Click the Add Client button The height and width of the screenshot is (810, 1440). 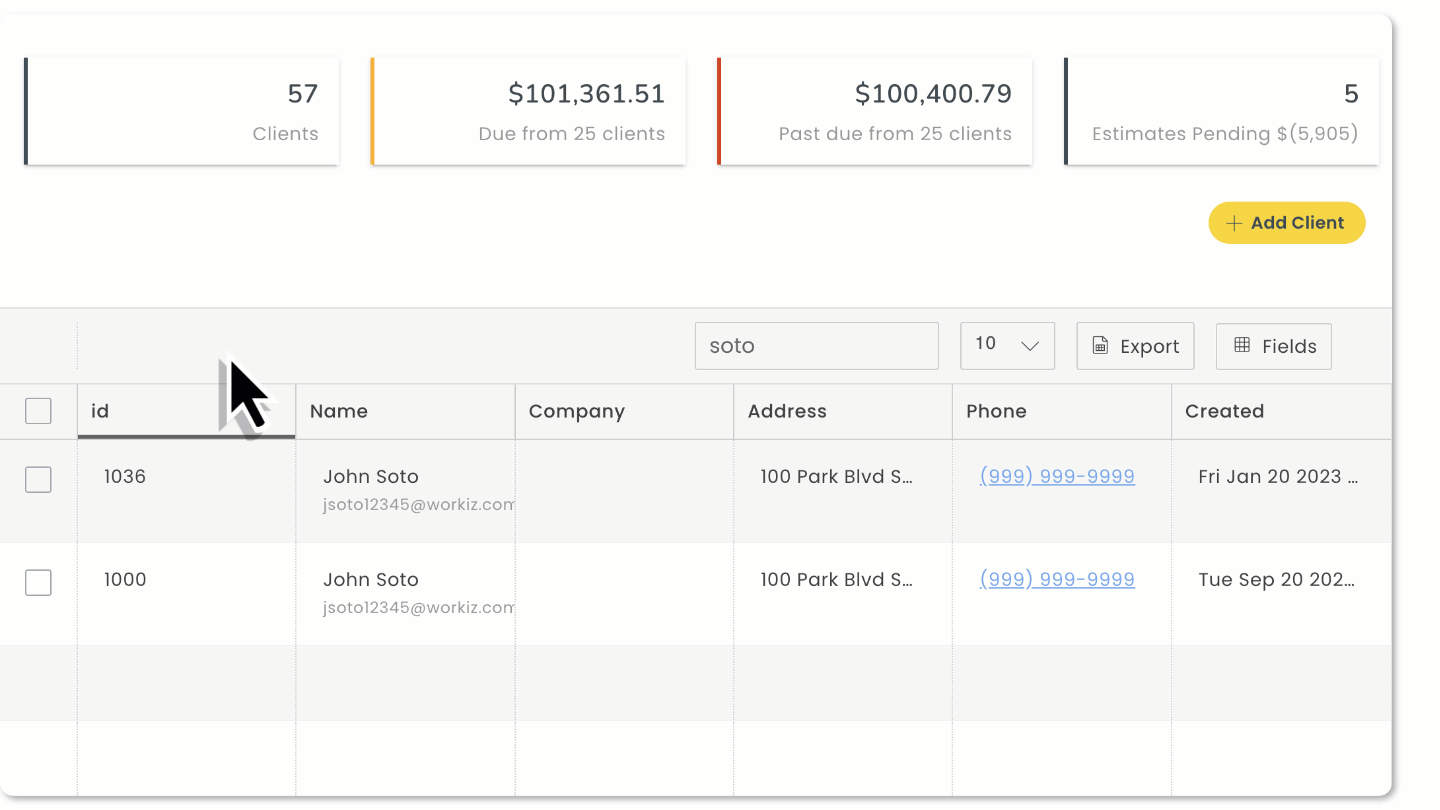pos(1287,223)
